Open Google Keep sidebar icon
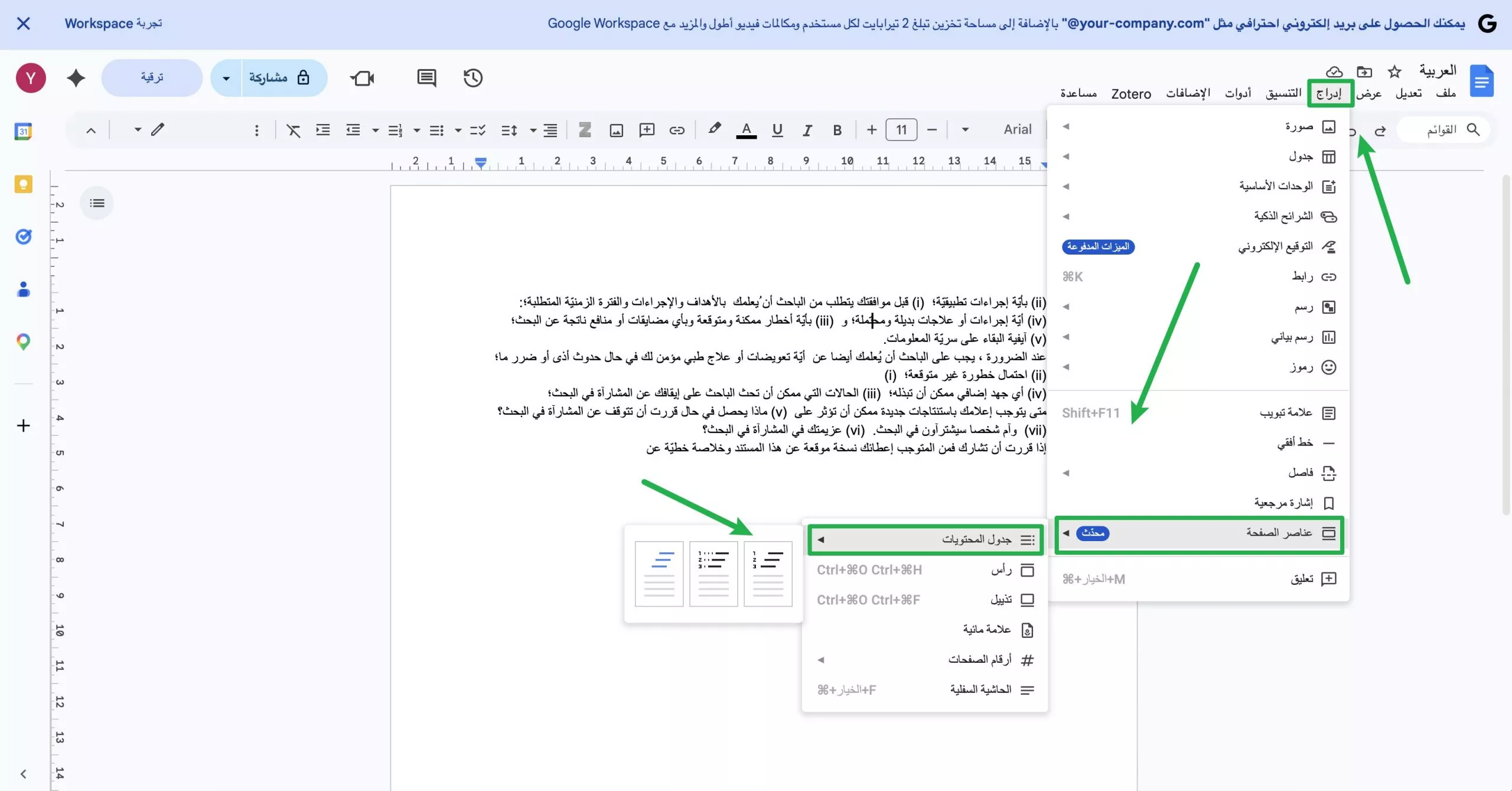Viewport: 1512px width, 791px height. pos(23,185)
